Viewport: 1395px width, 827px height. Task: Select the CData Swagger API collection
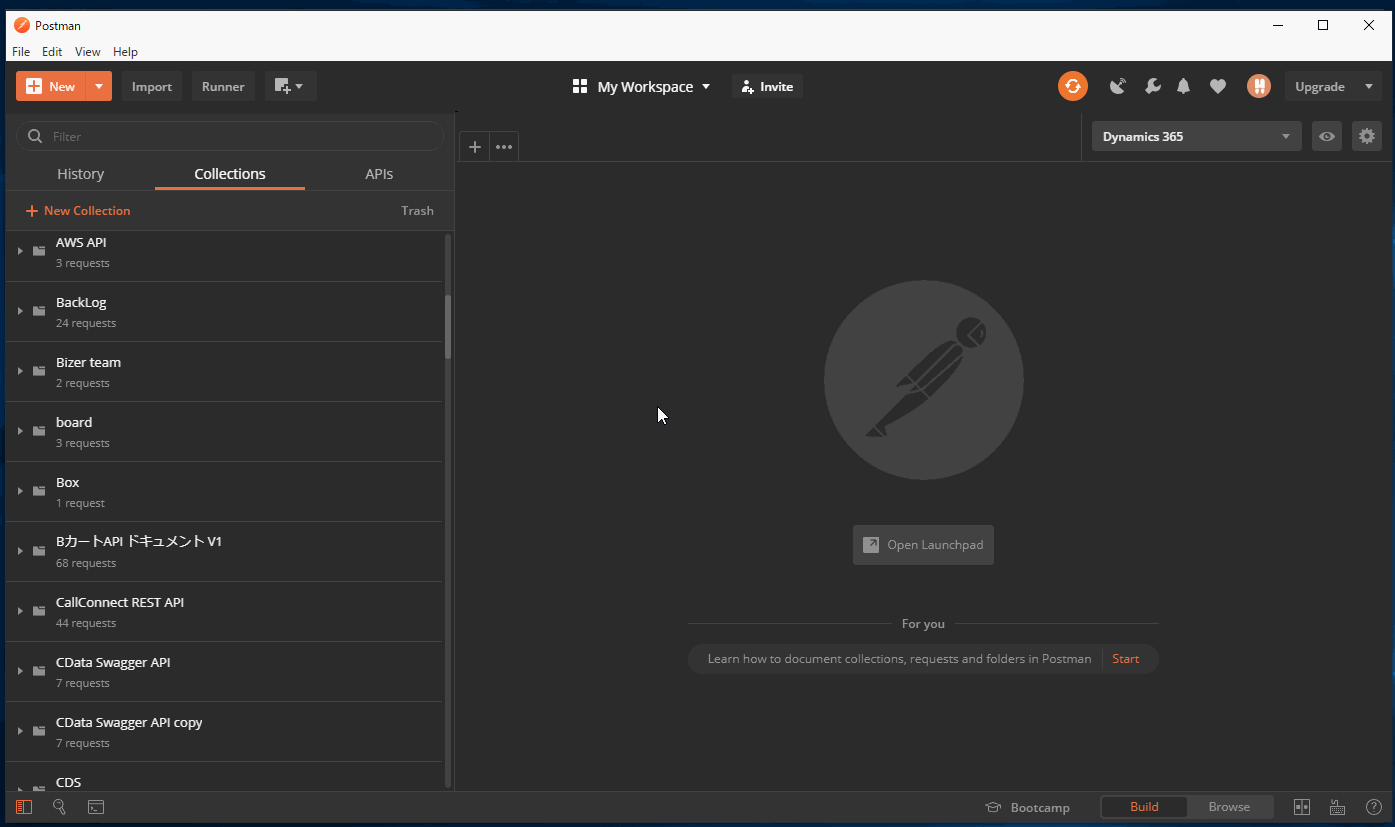pos(224,671)
